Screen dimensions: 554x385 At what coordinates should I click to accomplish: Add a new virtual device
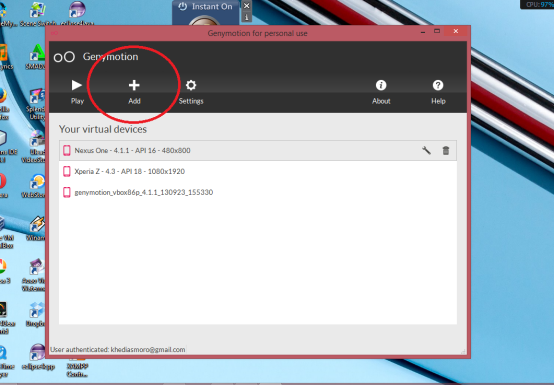[x=134, y=92]
